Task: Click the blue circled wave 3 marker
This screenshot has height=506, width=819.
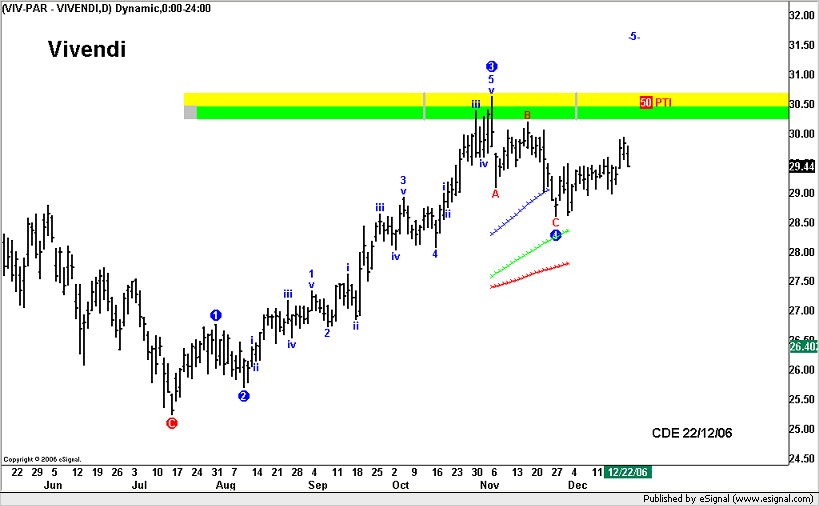Action: [491, 66]
